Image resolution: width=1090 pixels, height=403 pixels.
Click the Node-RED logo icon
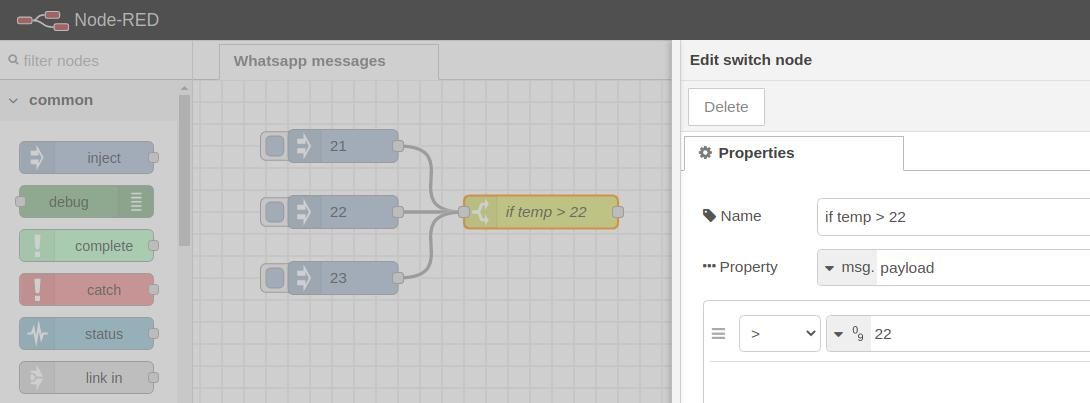point(42,20)
